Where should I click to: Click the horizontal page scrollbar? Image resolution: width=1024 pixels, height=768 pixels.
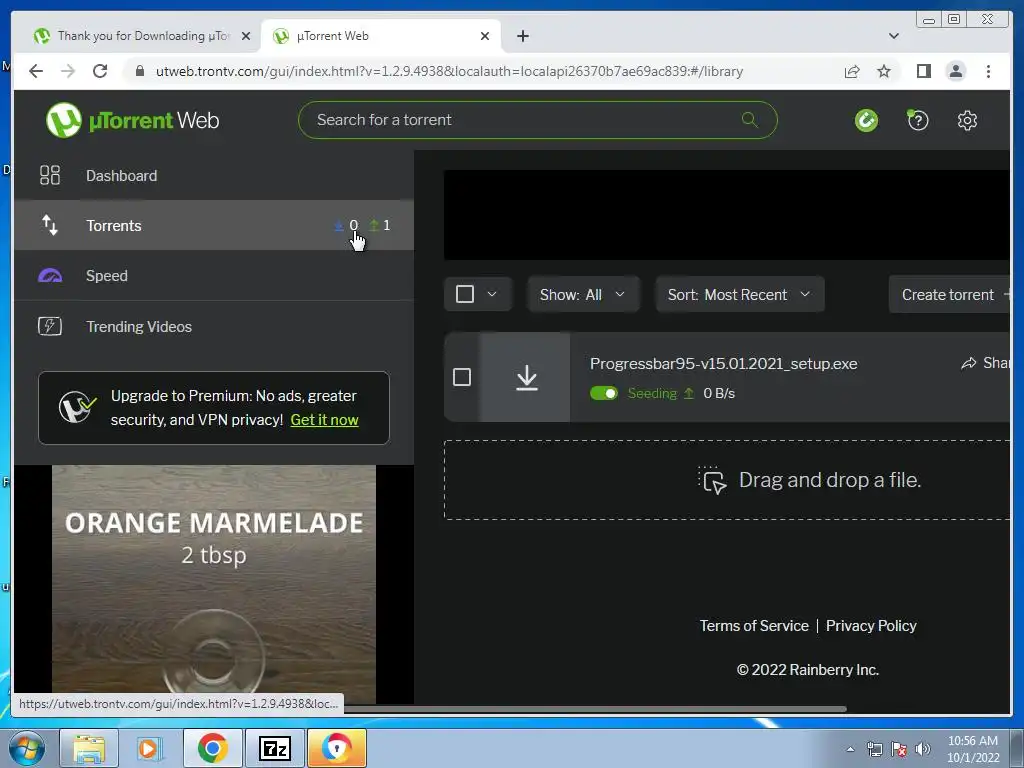[594, 709]
